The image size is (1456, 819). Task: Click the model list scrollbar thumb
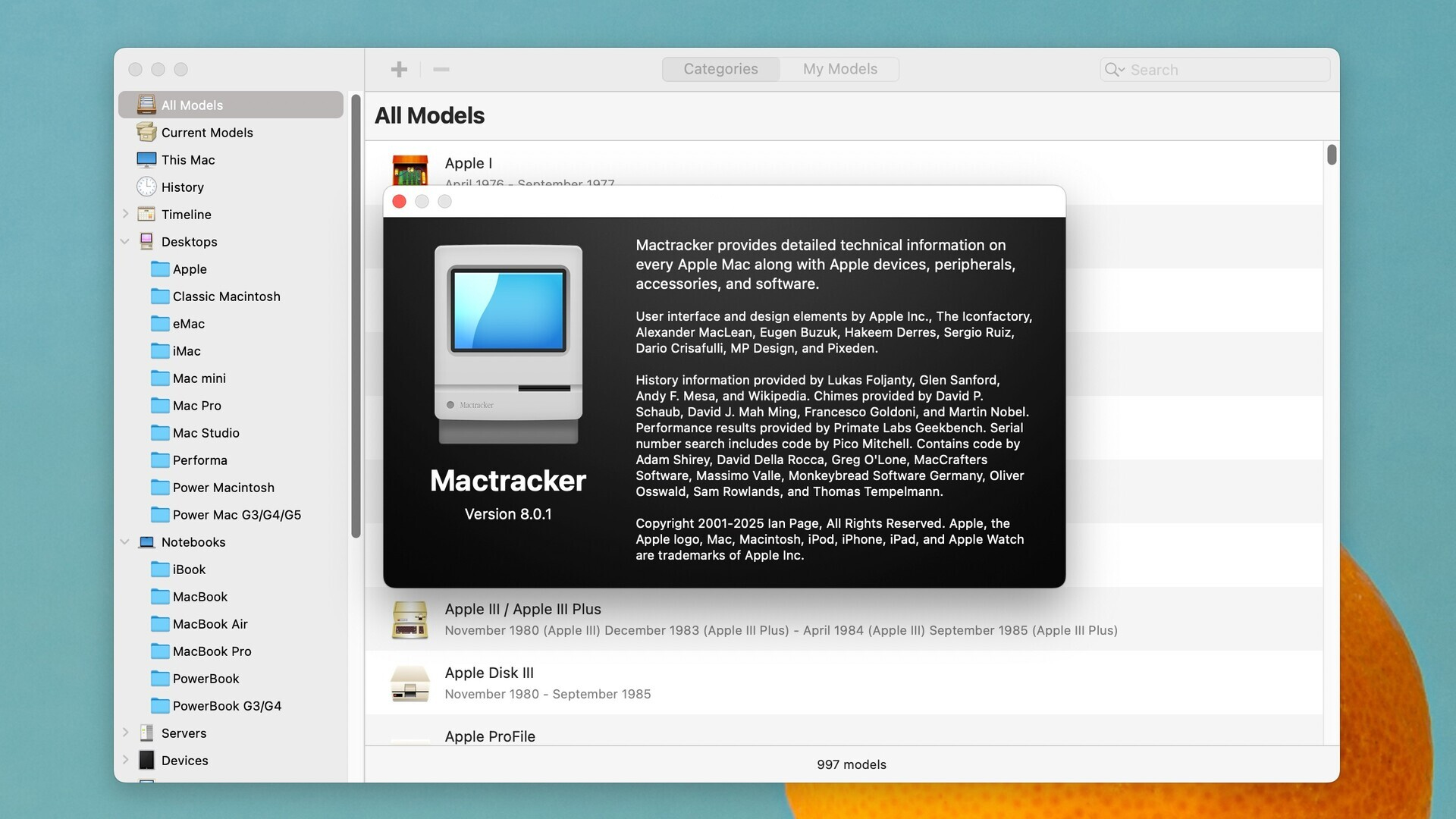1332,154
